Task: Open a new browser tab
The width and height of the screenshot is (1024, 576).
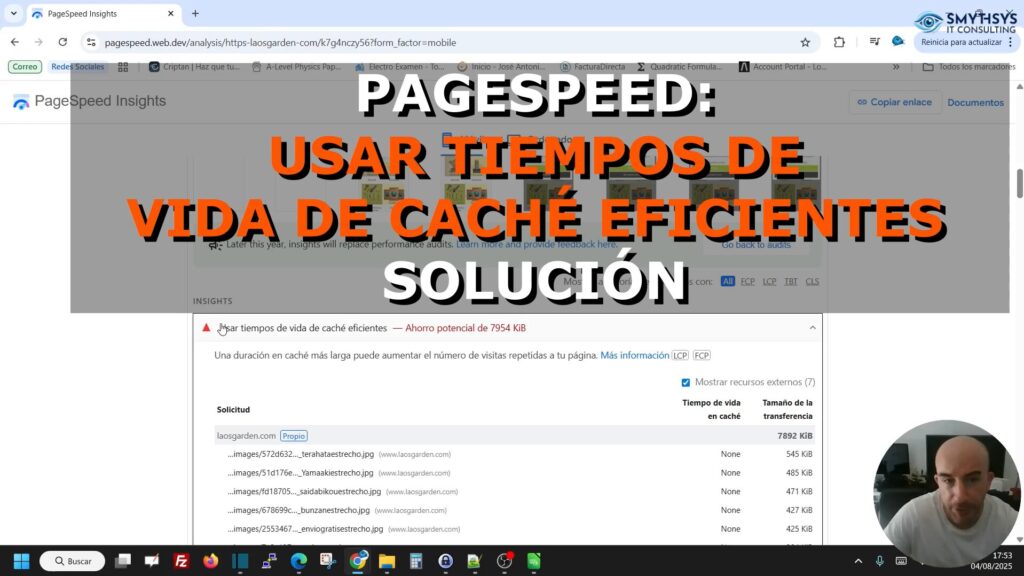Action: point(195,13)
